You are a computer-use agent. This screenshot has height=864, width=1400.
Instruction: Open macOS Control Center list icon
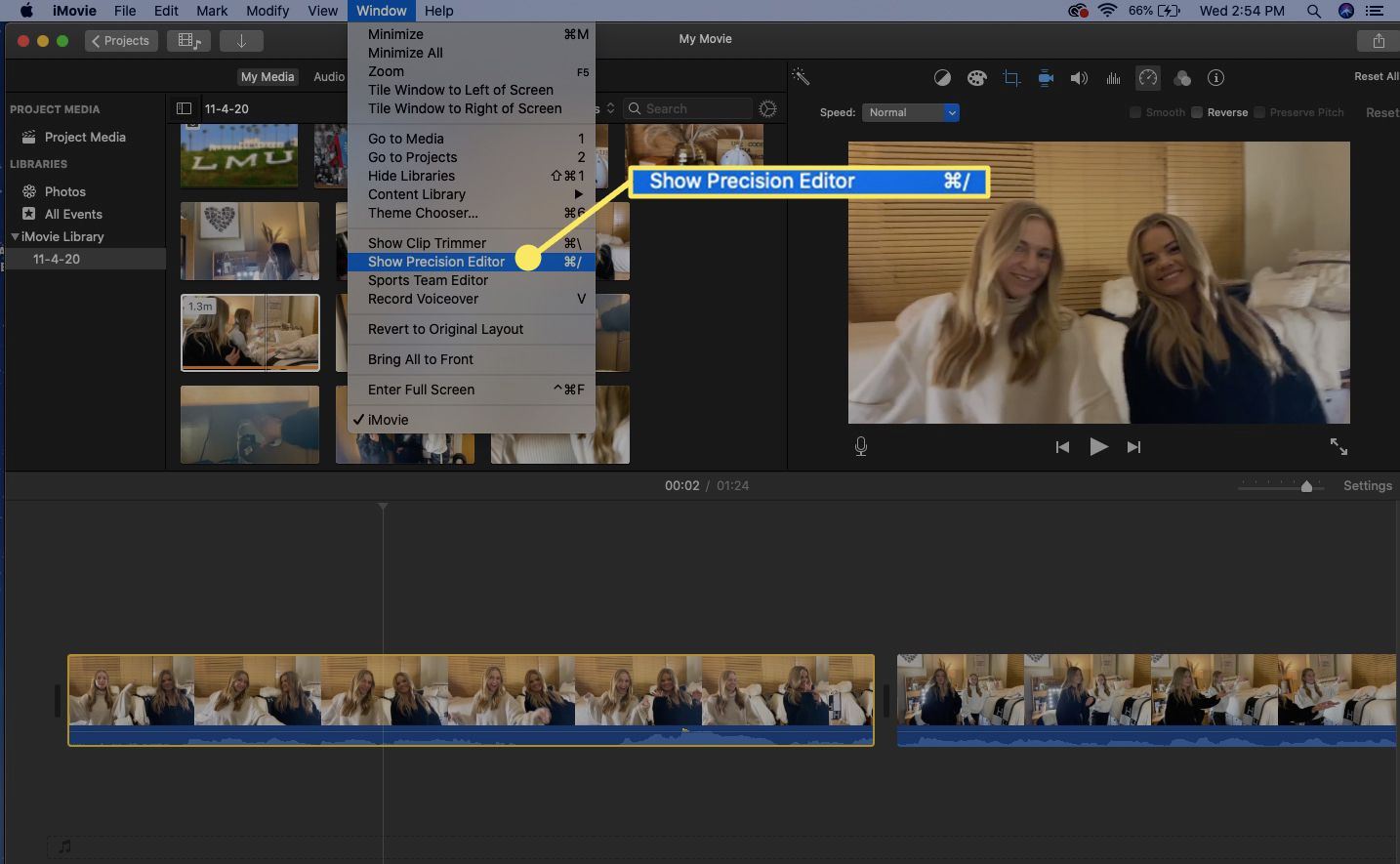[x=1376, y=11]
